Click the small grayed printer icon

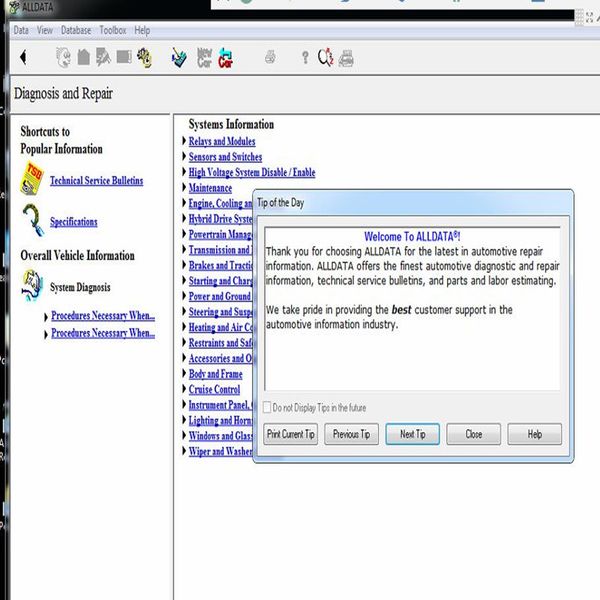click(x=270, y=57)
